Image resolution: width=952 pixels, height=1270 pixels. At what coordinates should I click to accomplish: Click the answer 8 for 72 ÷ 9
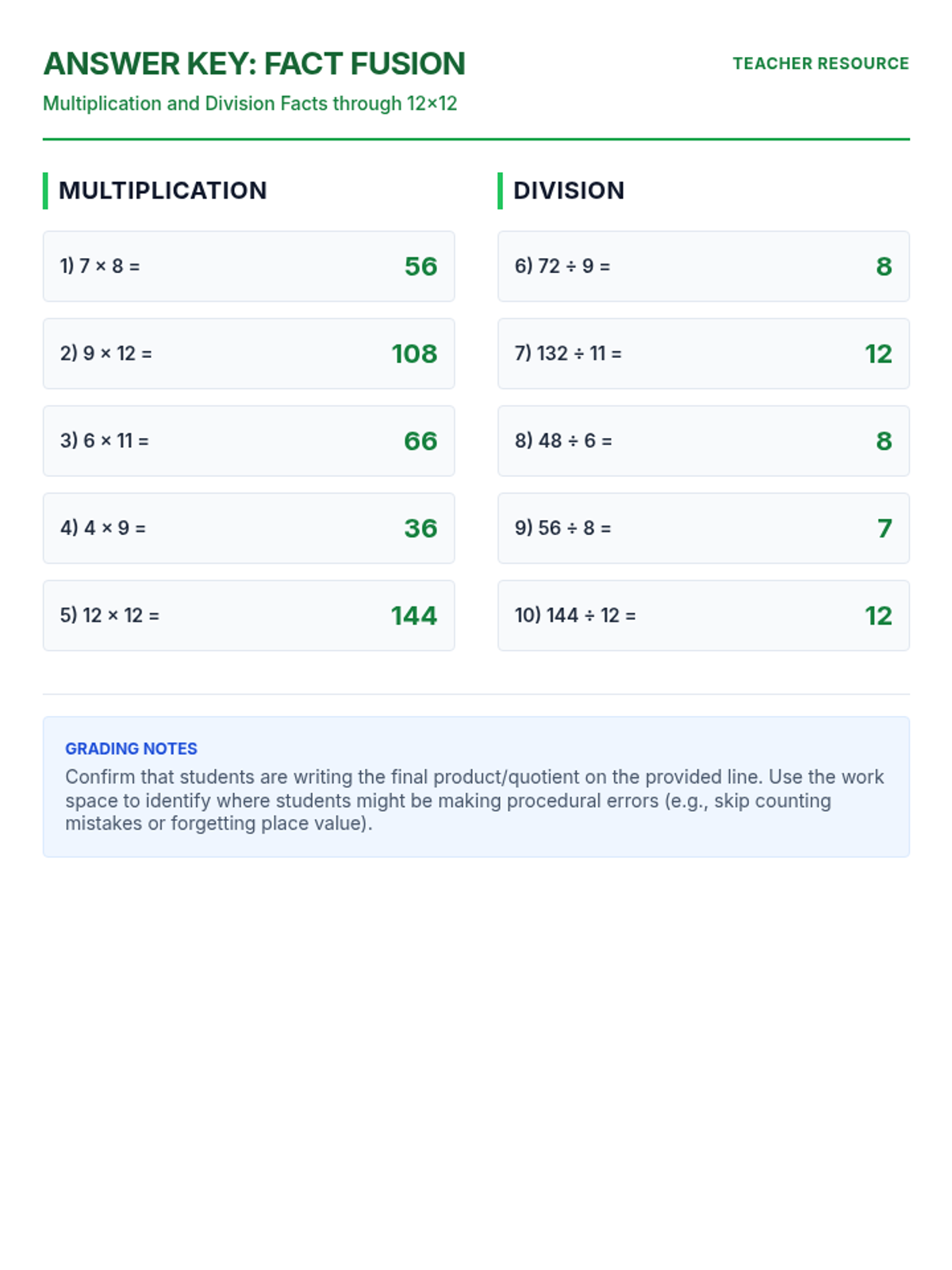click(884, 266)
